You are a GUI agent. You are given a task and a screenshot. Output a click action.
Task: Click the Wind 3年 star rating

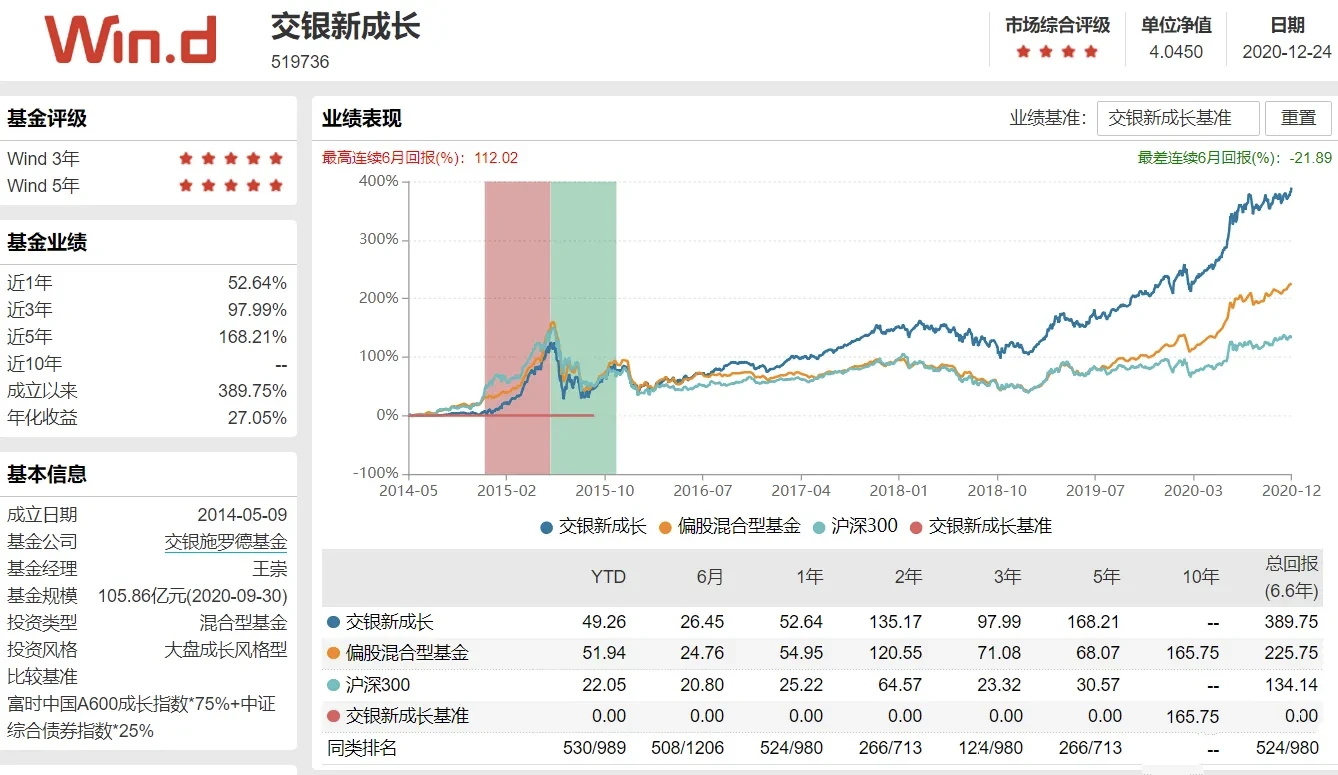click(x=231, y=158)
